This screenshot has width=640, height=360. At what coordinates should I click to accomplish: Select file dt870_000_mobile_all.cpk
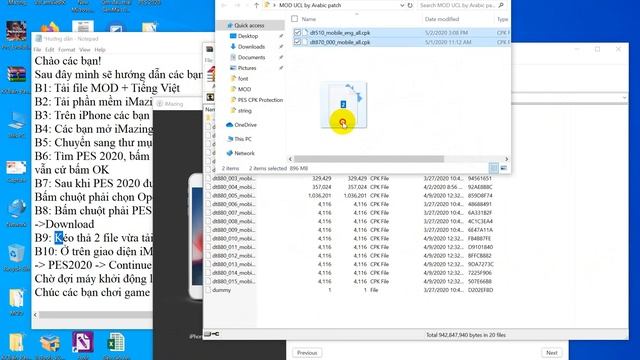tap(340, 42)
